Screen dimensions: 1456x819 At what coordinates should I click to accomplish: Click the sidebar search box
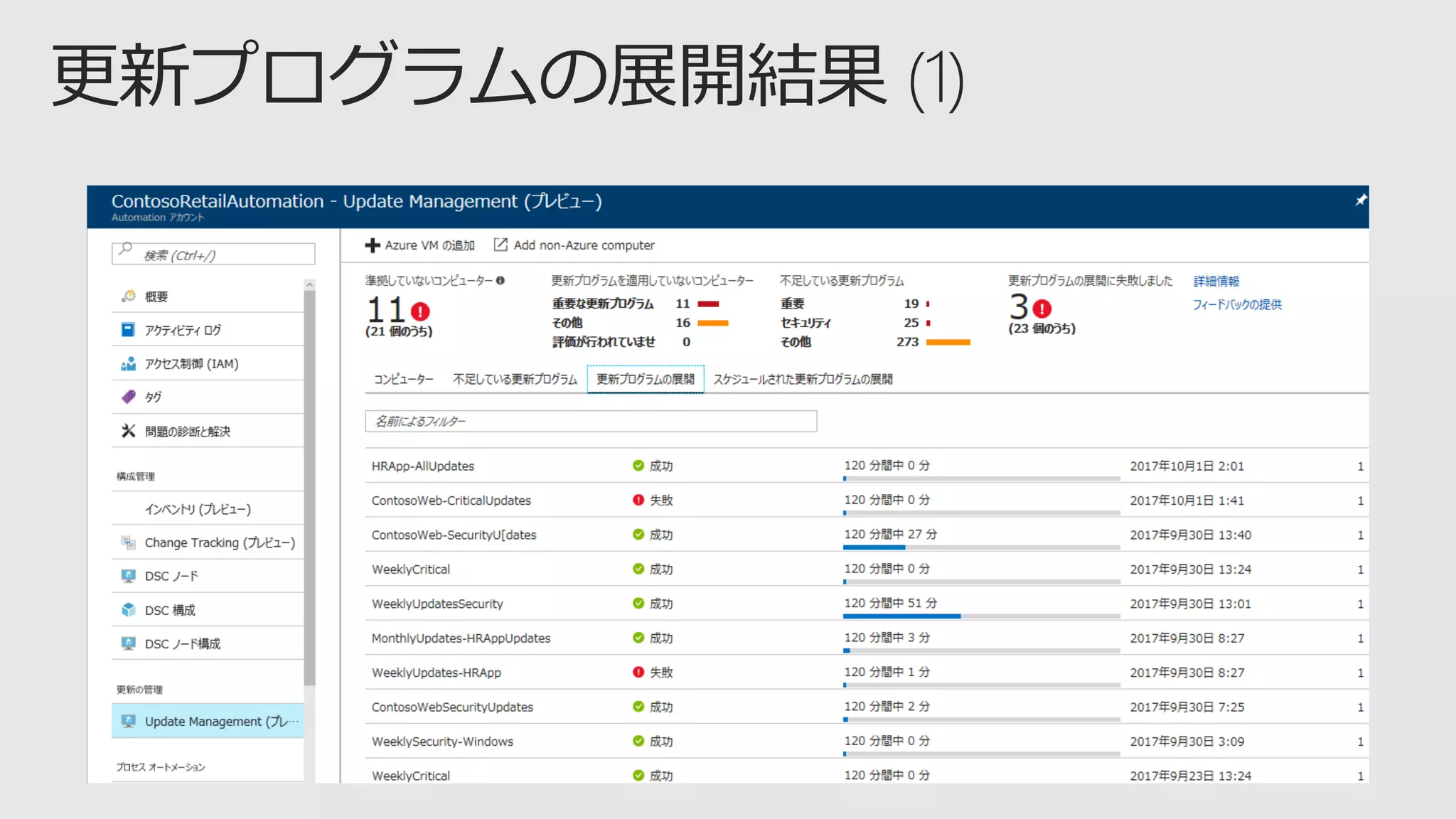213,255
